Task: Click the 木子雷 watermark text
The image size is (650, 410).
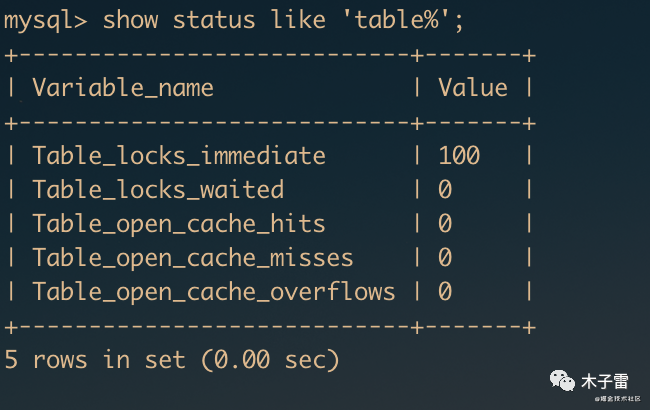Action: 605,382
